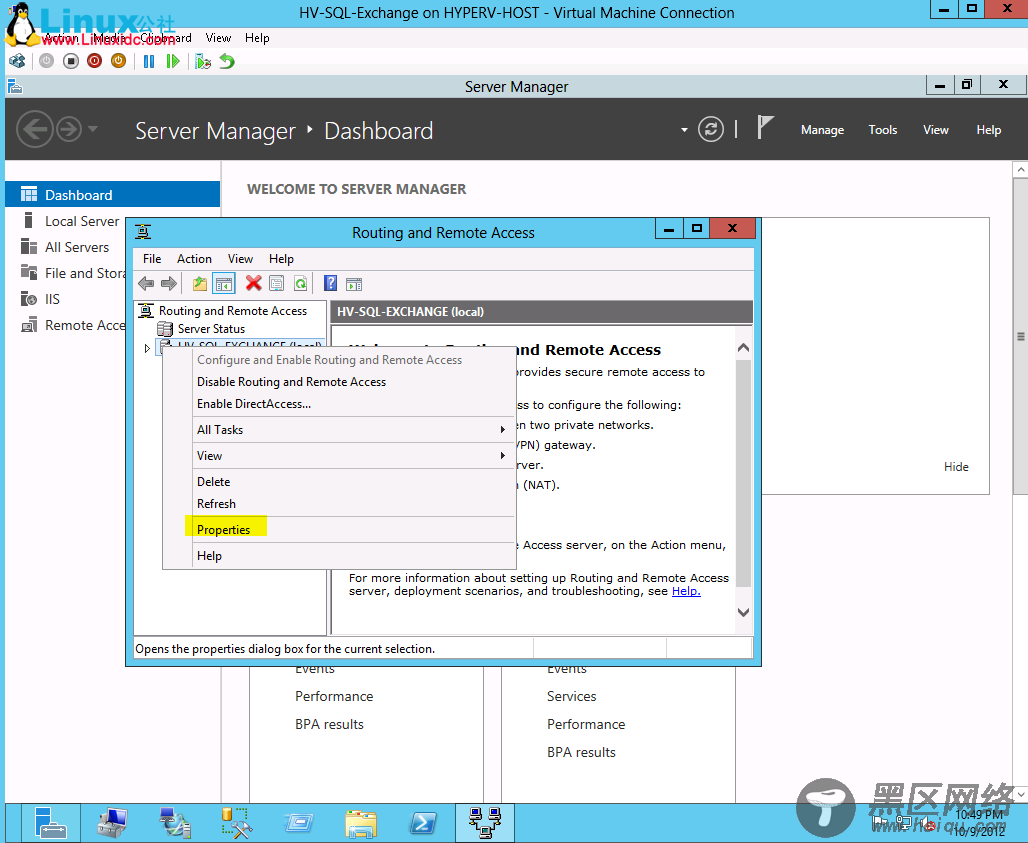1028x843 pixels.
Task: Toggle the Show/Hide Console Tree icon
Action: (x=224, y=284)
